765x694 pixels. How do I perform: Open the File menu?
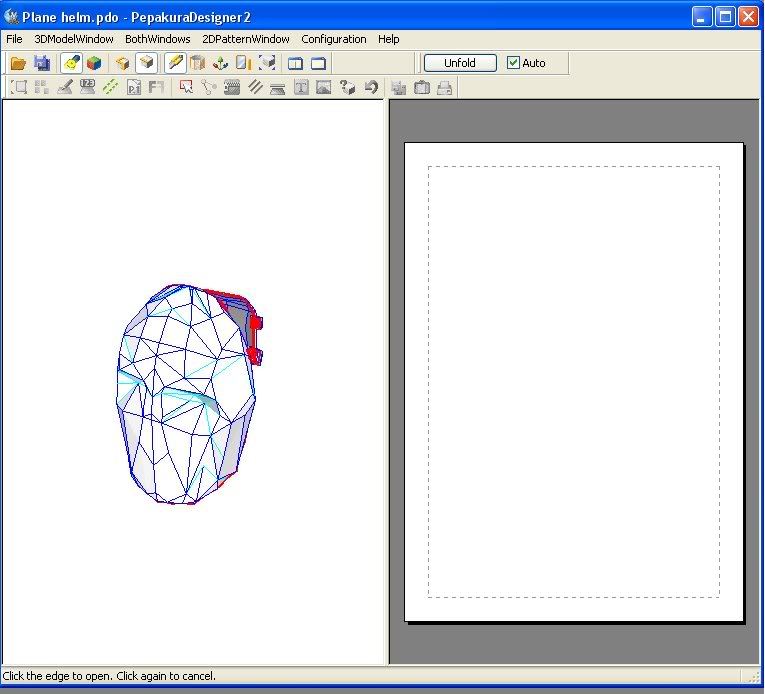(x=14, y=39)
